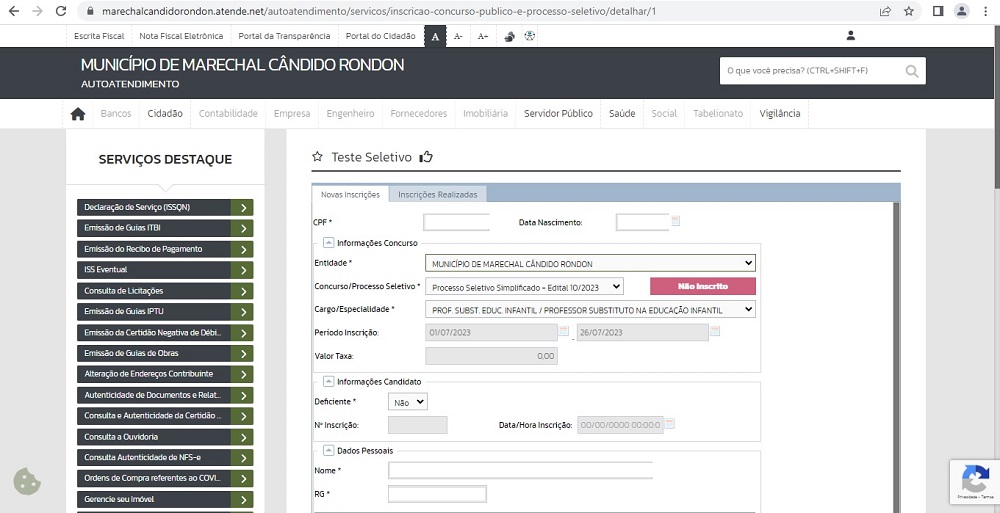Click the home icon in navigation bar
Image resolution: width=1000 pixels, height=513 pixels.
coord(78,114)
